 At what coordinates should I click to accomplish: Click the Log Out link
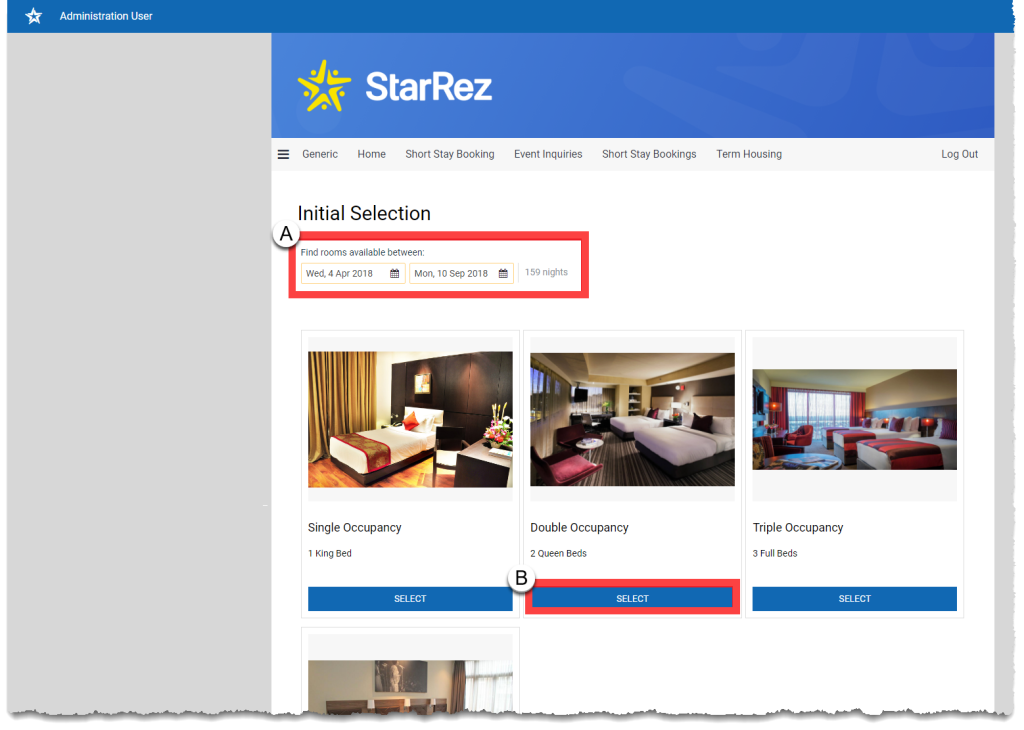pos(959,154)
